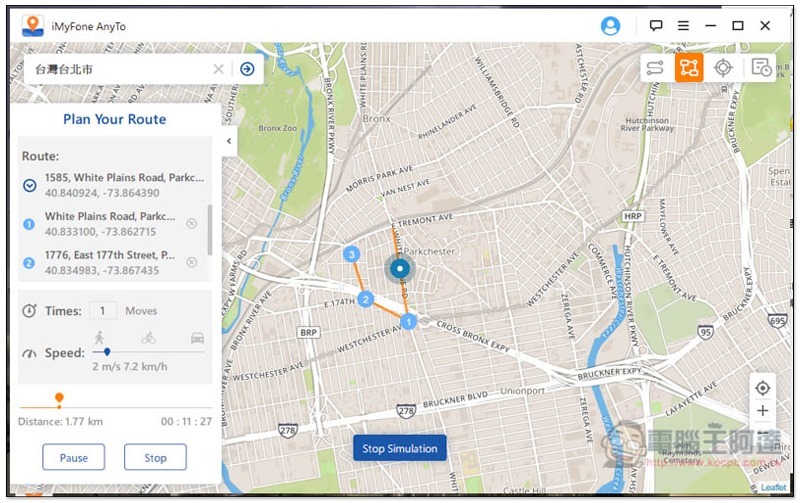Choose driving speed car icon
This screenshot has width=800, height=503.
coord(197,338)
